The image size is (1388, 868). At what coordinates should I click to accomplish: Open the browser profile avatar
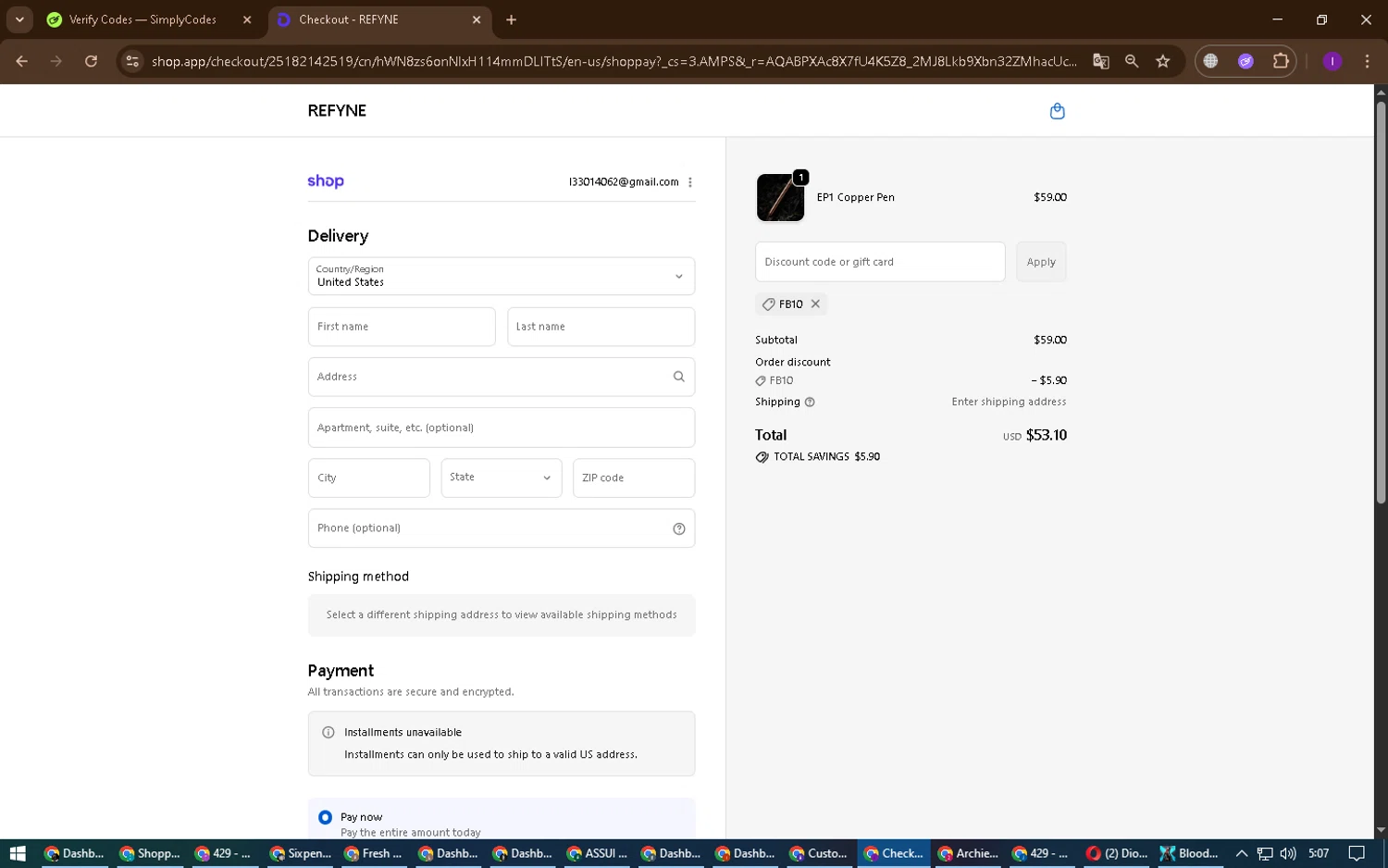[x=1332, y=61]
